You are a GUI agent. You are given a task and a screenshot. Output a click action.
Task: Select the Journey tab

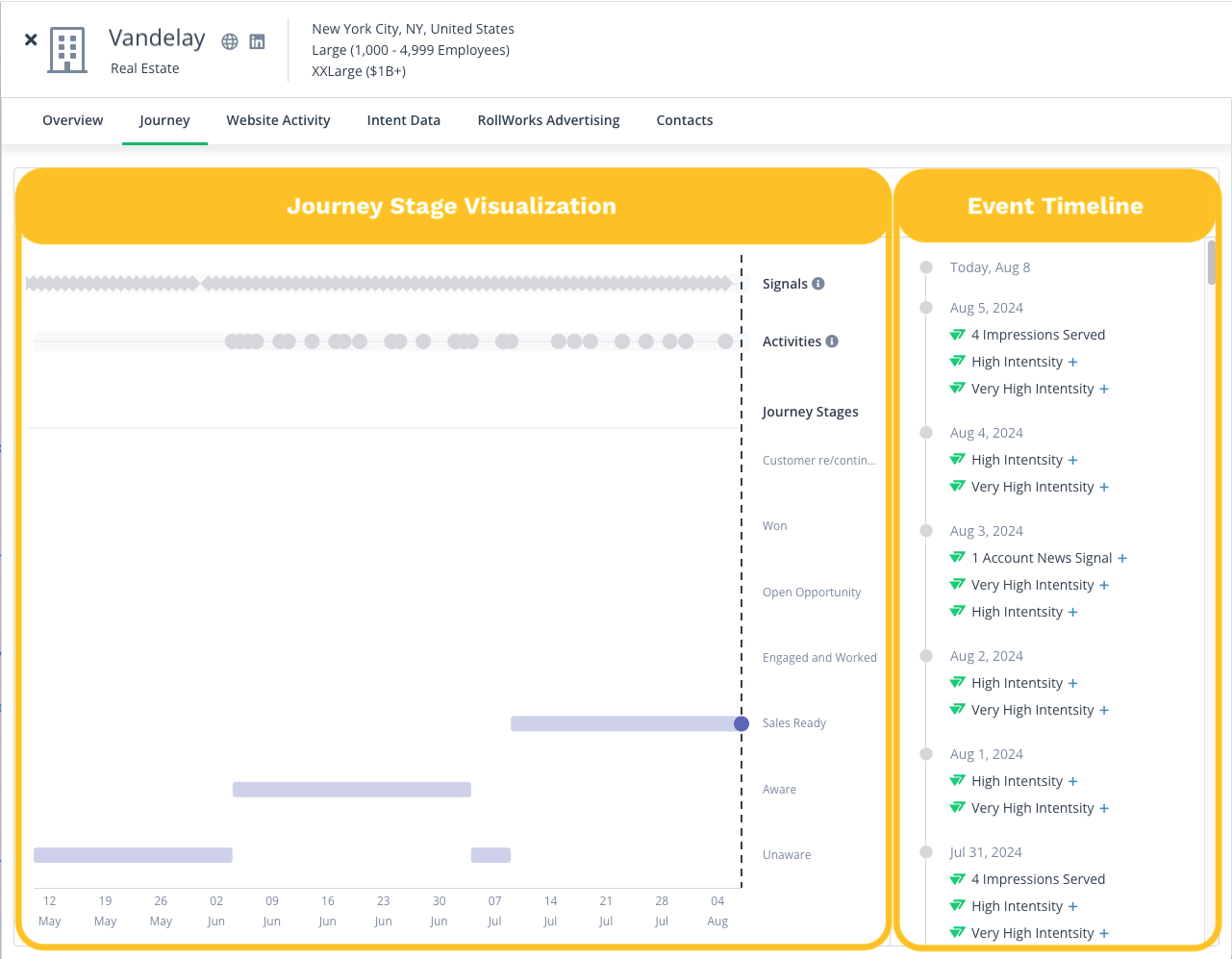coord(164,120)
